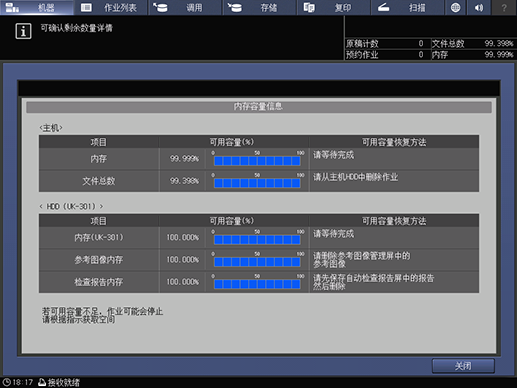
Task: Click 请等待完成 in the 主机 内存 row
Action: pyautogui.click(x=333, y=155)
